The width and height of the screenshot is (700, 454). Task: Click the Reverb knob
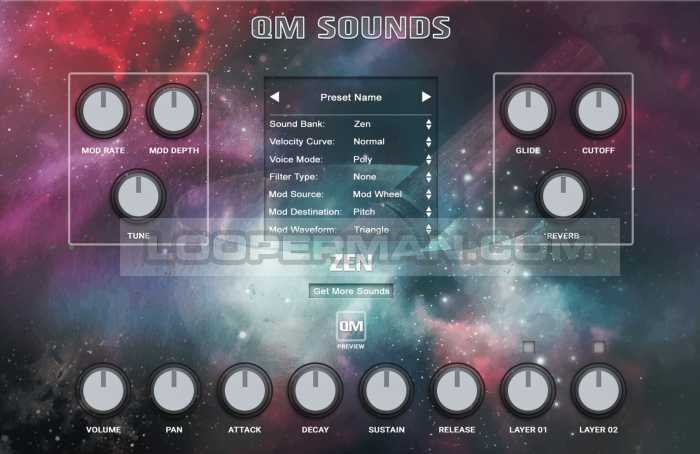(562, 195)
